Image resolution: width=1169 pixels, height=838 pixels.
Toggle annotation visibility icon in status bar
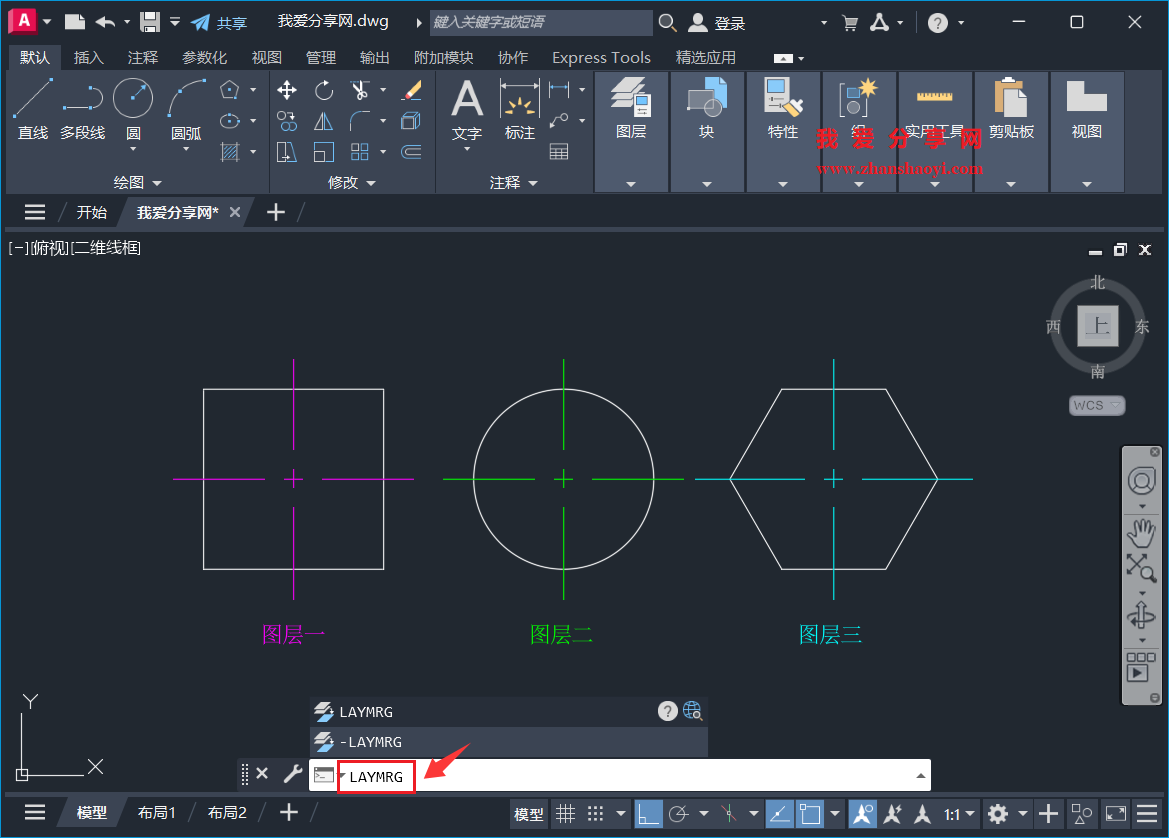coord(863,813)
